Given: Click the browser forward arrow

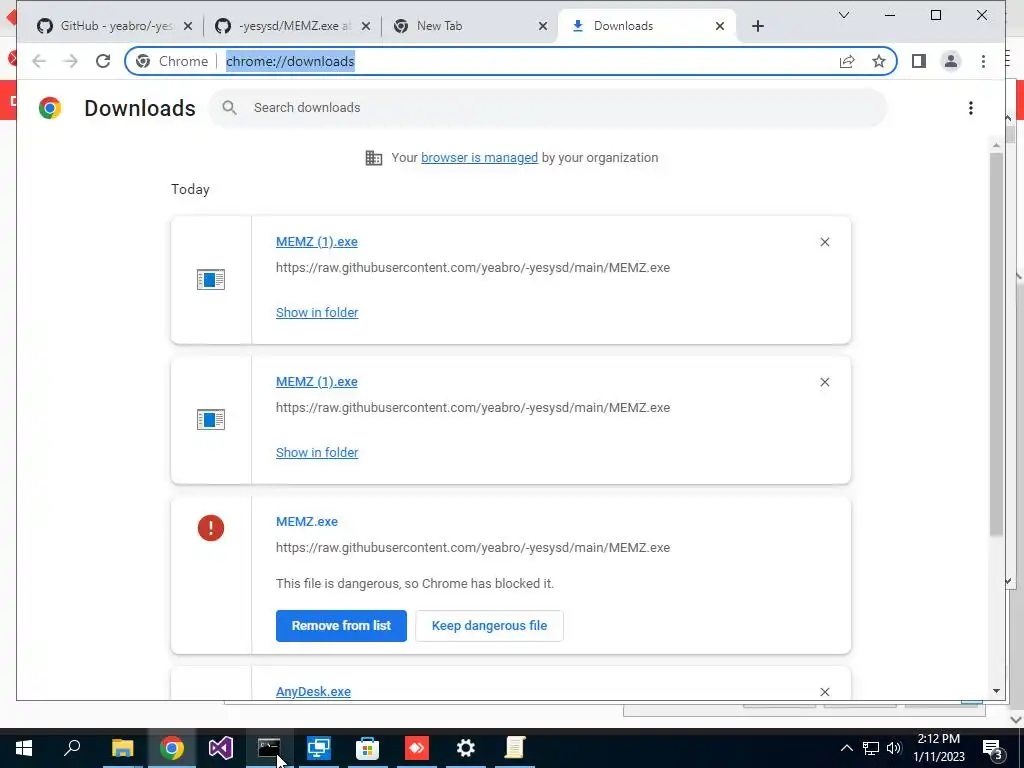Looking at the screenshot, I should [x=71, y=61].
